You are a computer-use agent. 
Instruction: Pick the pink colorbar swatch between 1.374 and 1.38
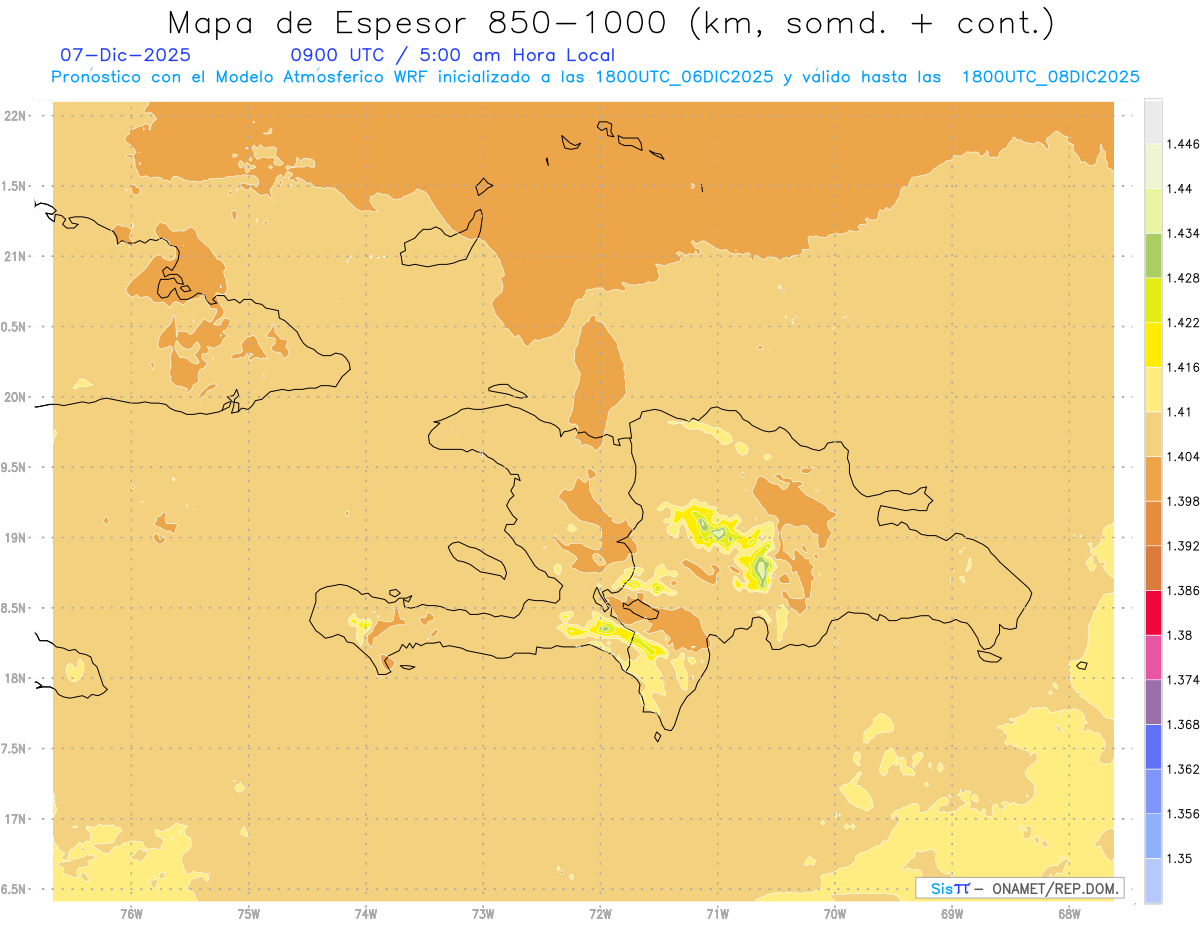[x=1153, y=657]
